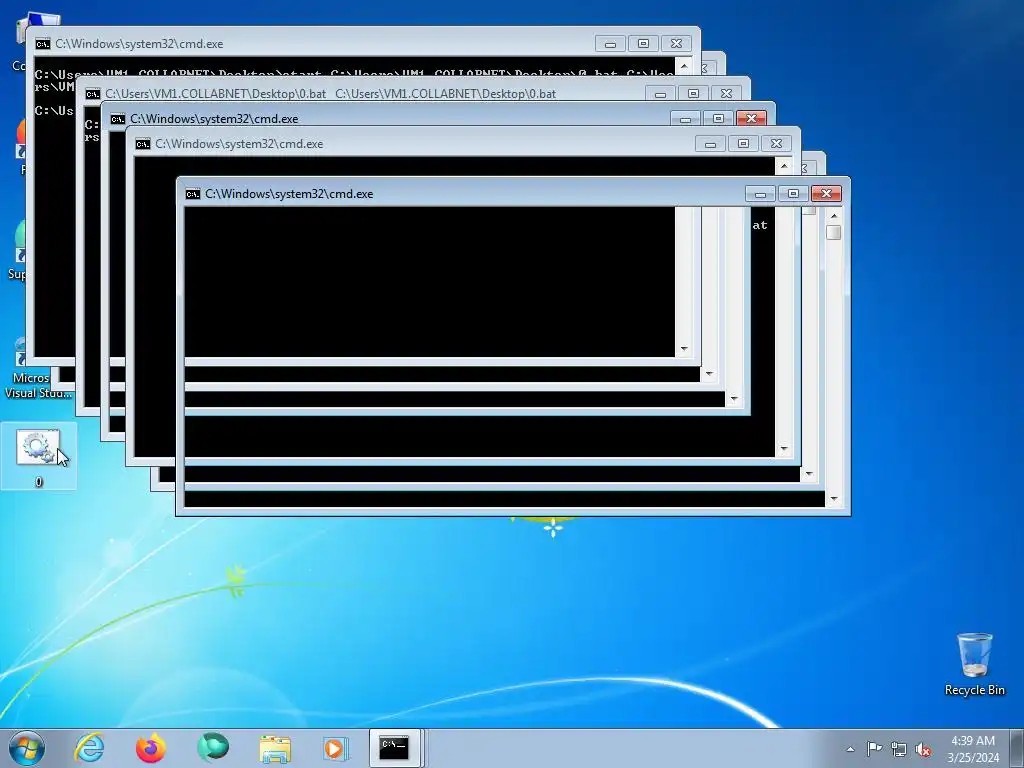Minimize the window titled 0.bat
This screenshot has height=768, width=1024.
(x=660, y=94)
